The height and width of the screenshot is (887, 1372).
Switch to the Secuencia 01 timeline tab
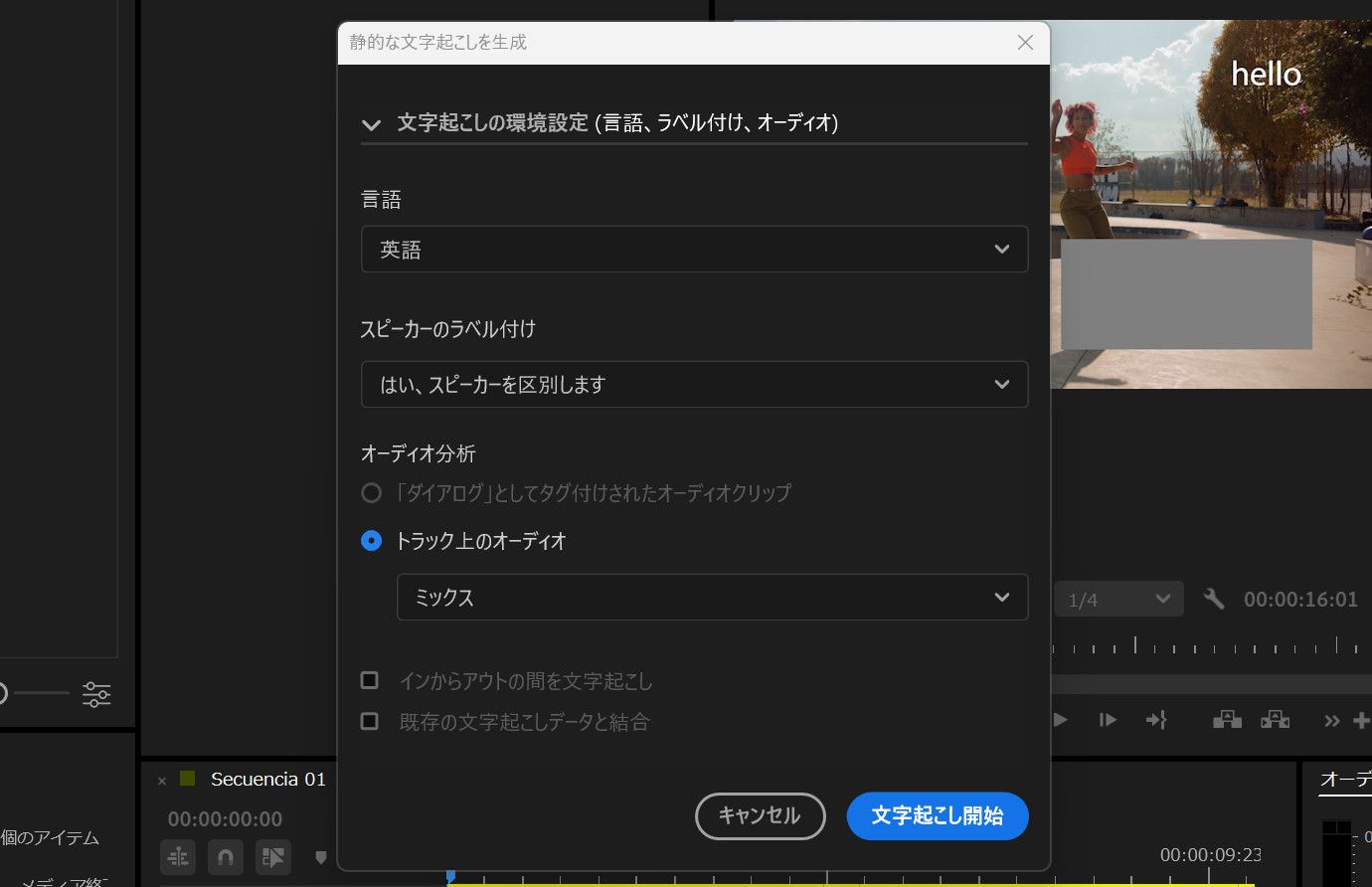[266, 779]
